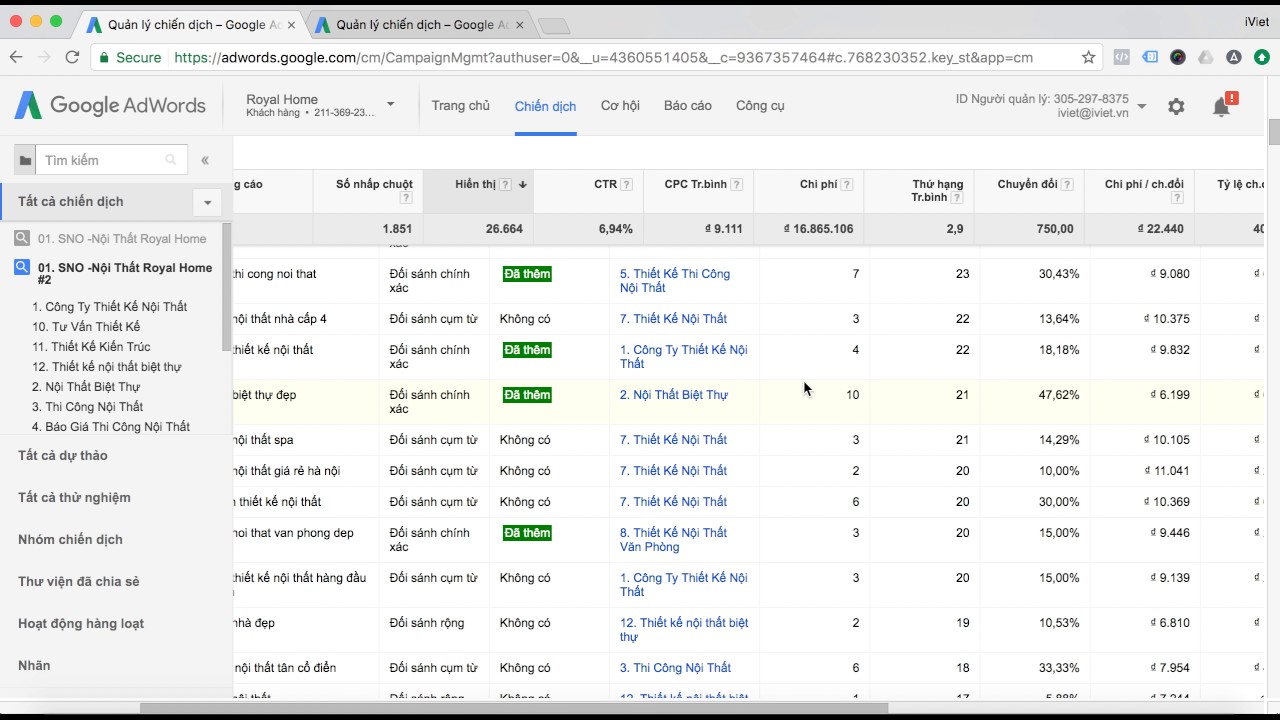Expand the ID Người quản lý account dropdown
Screen dimensions: 1280x720
1142,106
